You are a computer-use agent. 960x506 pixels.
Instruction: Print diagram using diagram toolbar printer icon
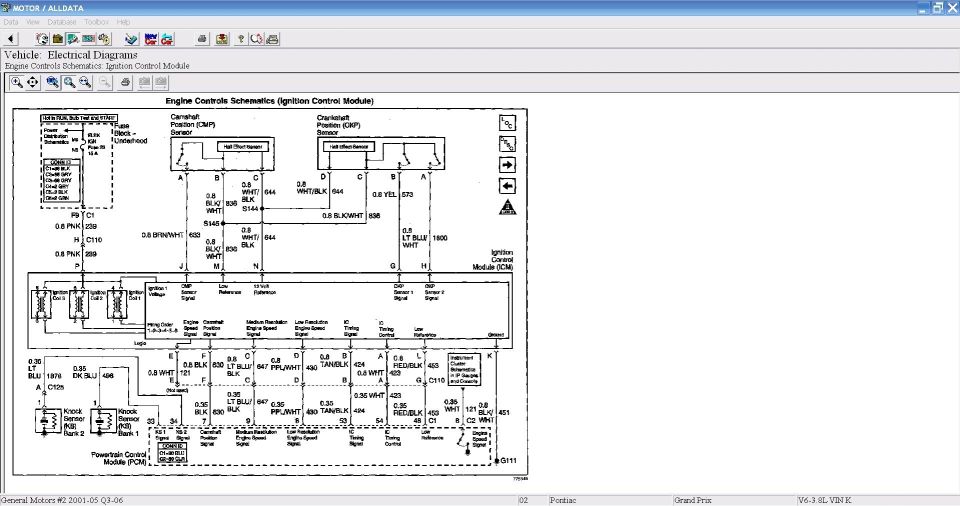click(126, 82)
